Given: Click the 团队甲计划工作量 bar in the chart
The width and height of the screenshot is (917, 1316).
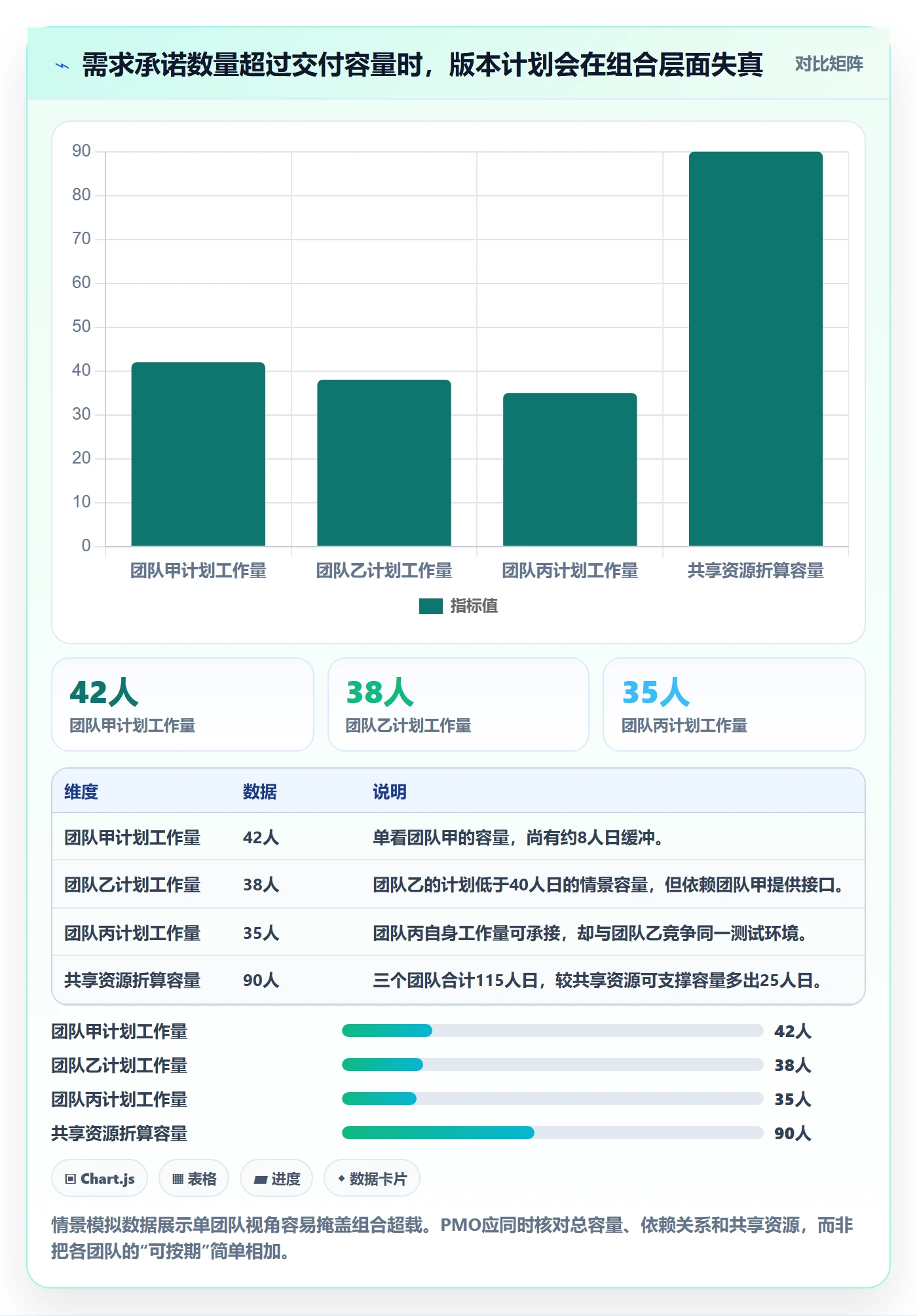Looking at the screenshot, I should tap(198, 454).
